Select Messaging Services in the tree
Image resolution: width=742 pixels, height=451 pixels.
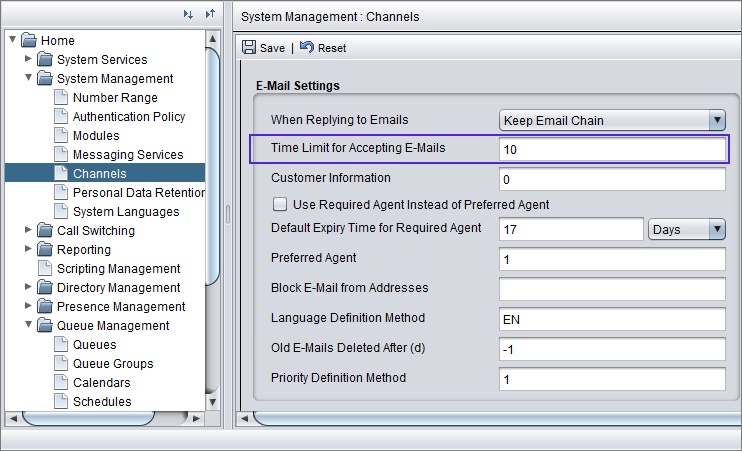coord(127,155)
